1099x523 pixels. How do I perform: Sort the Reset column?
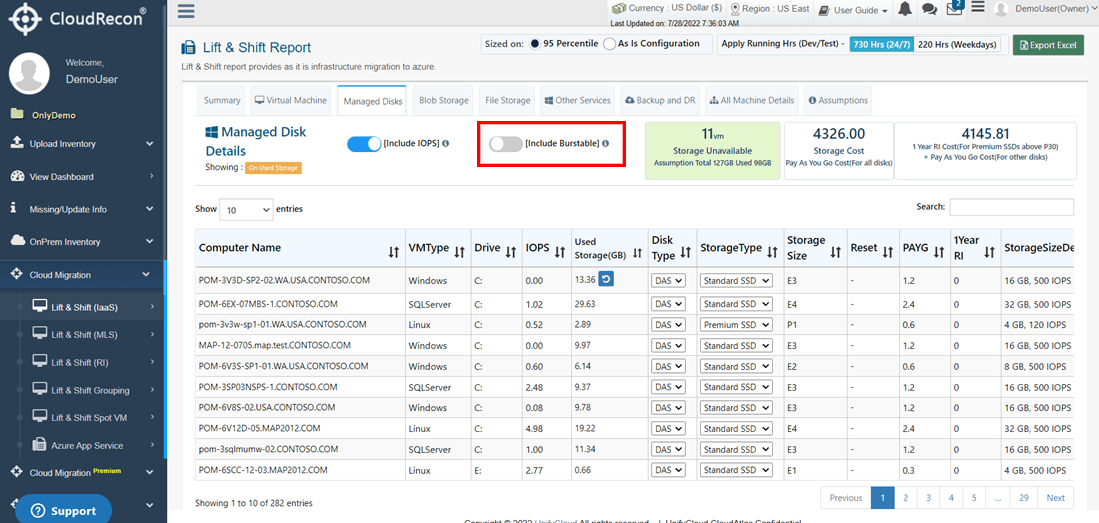point(887,252)
